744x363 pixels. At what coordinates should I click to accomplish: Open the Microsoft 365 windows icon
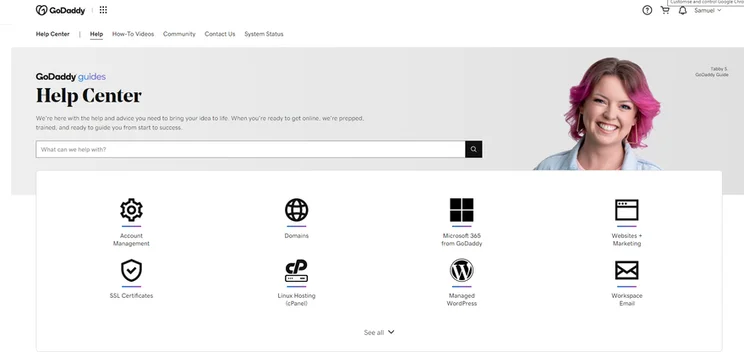pos(462,210)
